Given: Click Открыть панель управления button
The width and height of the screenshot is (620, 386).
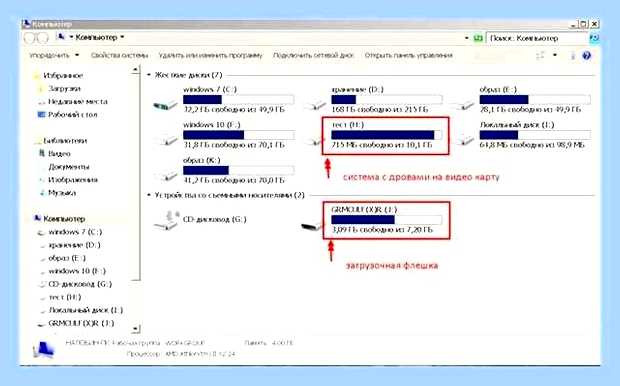Looking at the screenshot, I should coord(408,55).
